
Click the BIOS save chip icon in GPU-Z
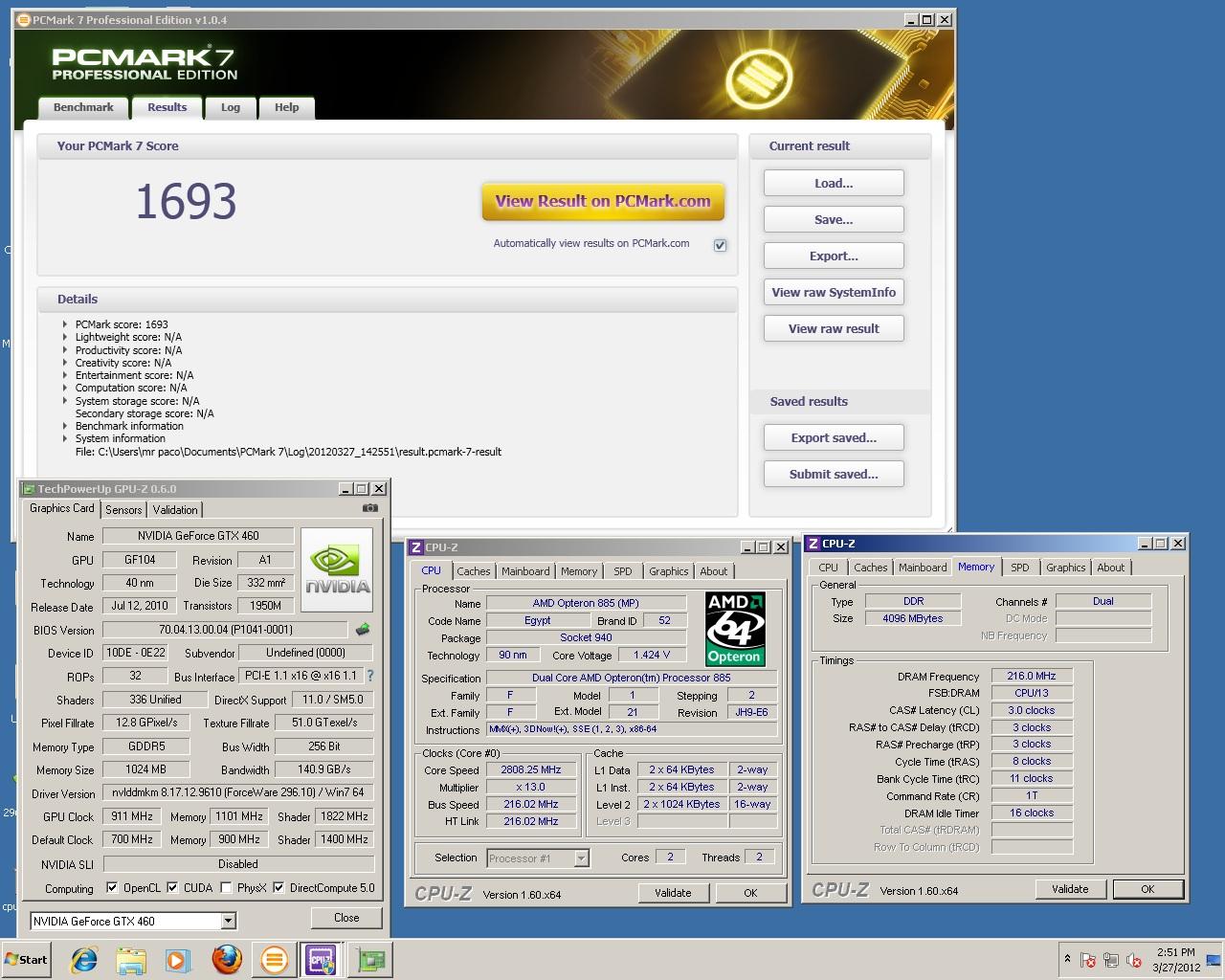363,630
